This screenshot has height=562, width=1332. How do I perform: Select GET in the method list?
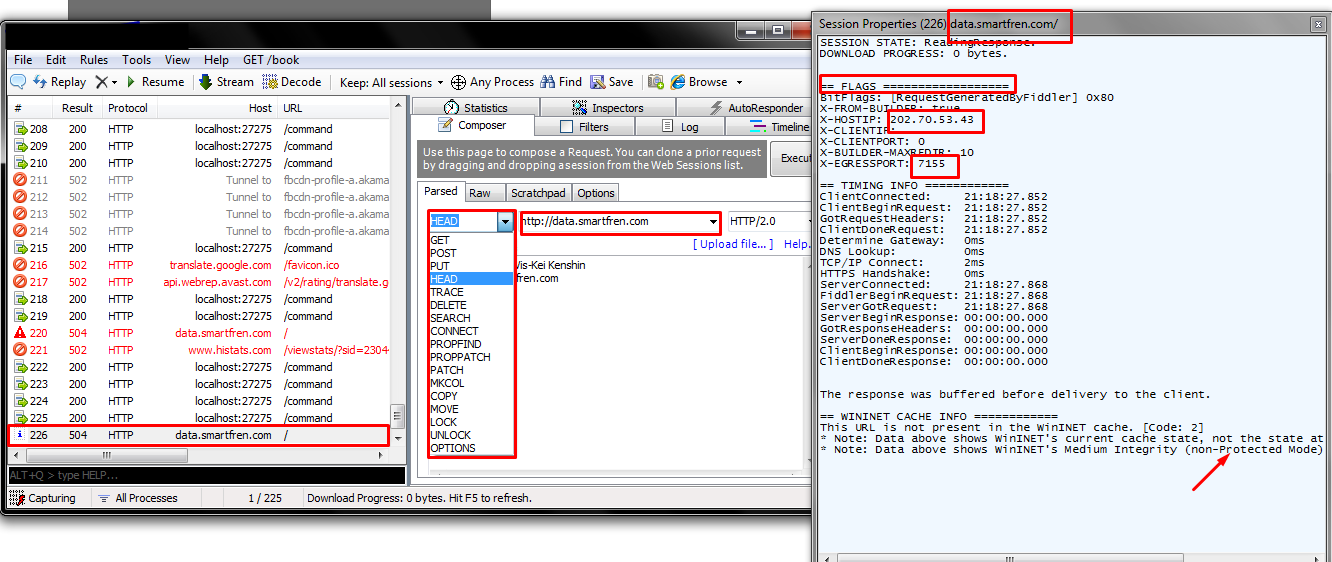(471, 240)
